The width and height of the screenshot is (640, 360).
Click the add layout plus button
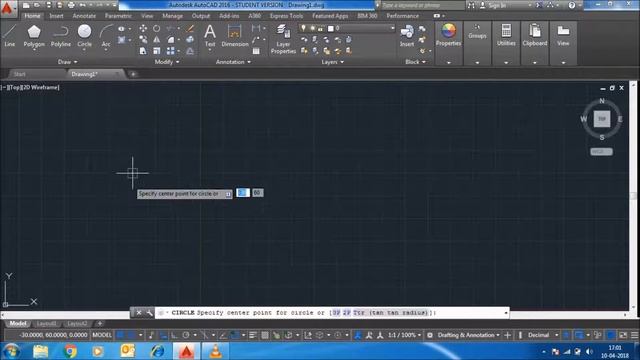click(x=100, y=324)
